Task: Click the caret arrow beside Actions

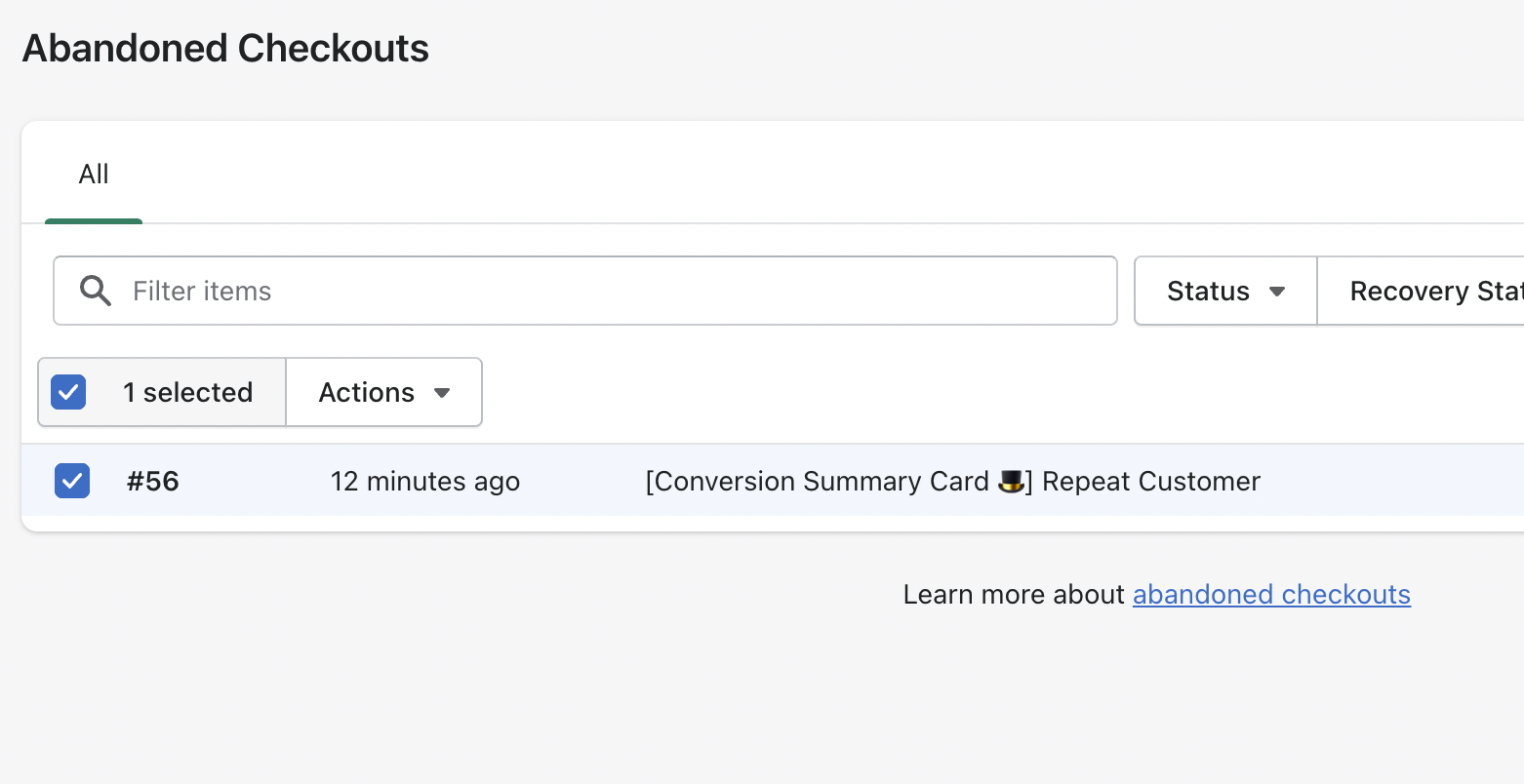Action: [x=442, y=393]
